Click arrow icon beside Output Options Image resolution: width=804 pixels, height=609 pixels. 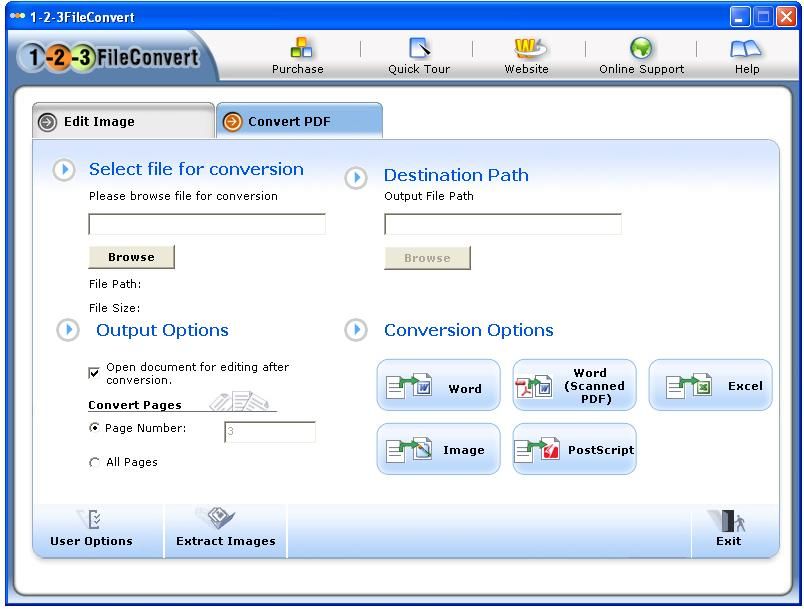coord(68,330)
